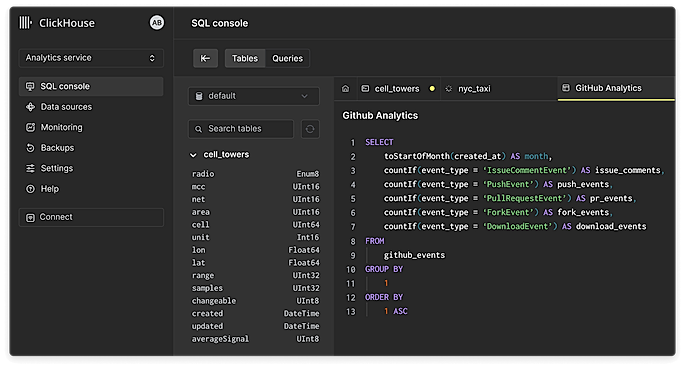
Task: Select the unit column row
Action: tap(256, 237)
